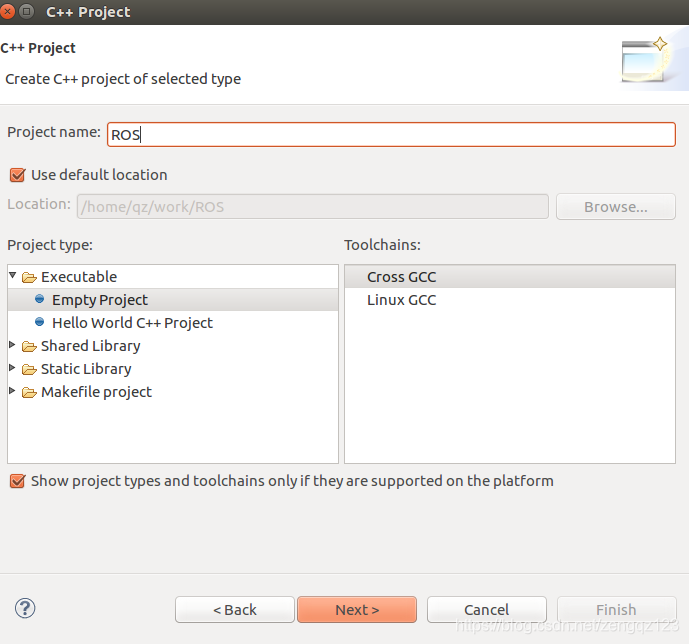Select Shared Library project type
Viewport: 689px width, 644px height.
173,346
